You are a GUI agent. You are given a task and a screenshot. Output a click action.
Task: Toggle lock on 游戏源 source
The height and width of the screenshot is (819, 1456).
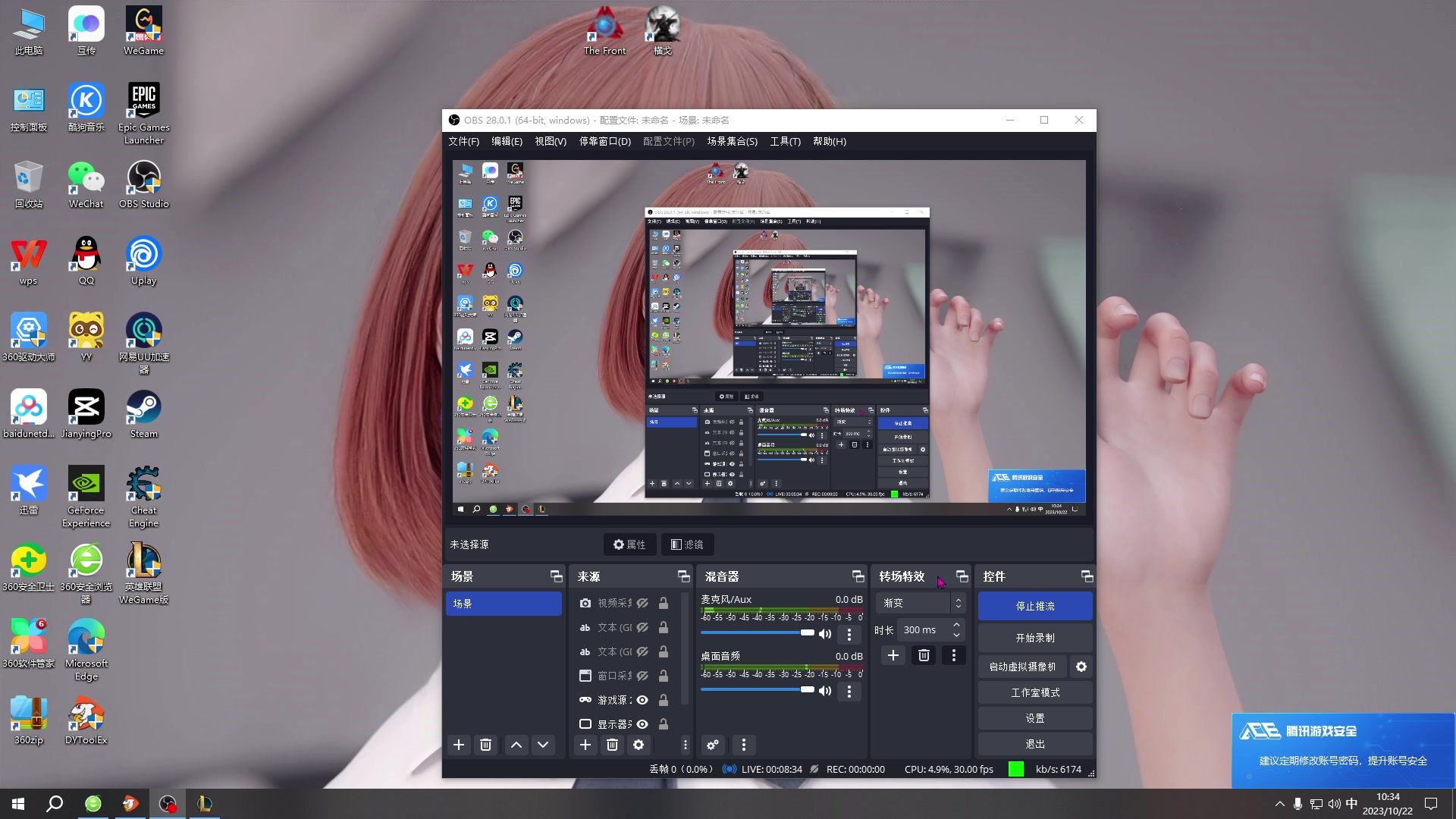(x=664, y=700)
